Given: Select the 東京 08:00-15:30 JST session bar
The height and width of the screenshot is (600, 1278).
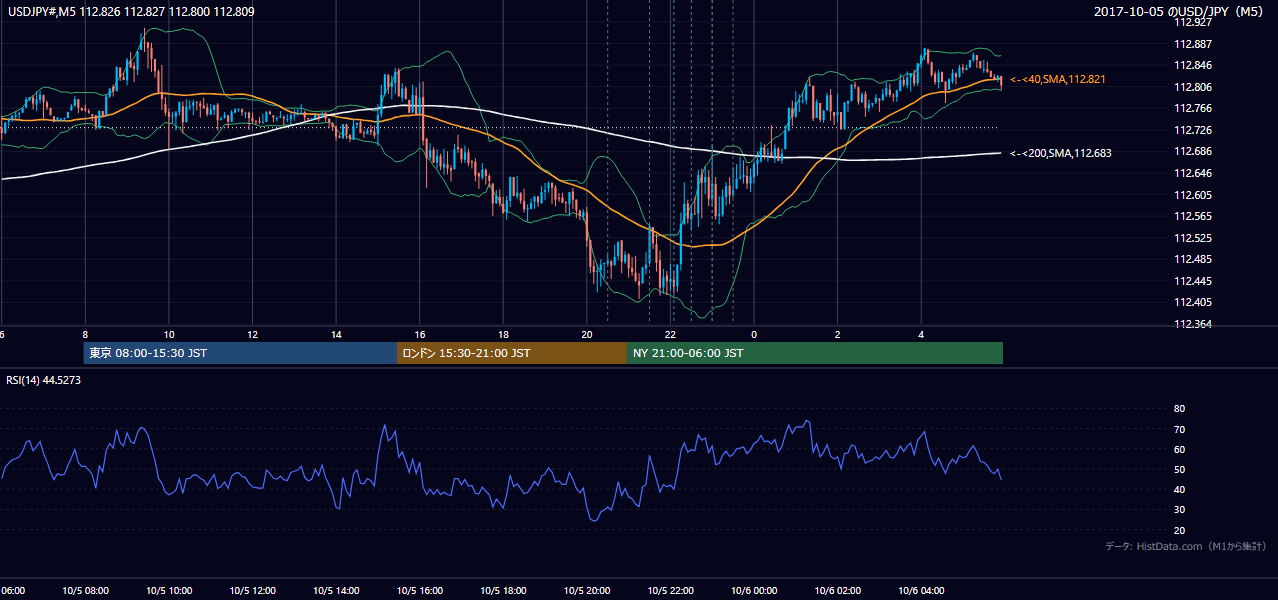Looking at the screenshot, I should click(x=240, y=353).
